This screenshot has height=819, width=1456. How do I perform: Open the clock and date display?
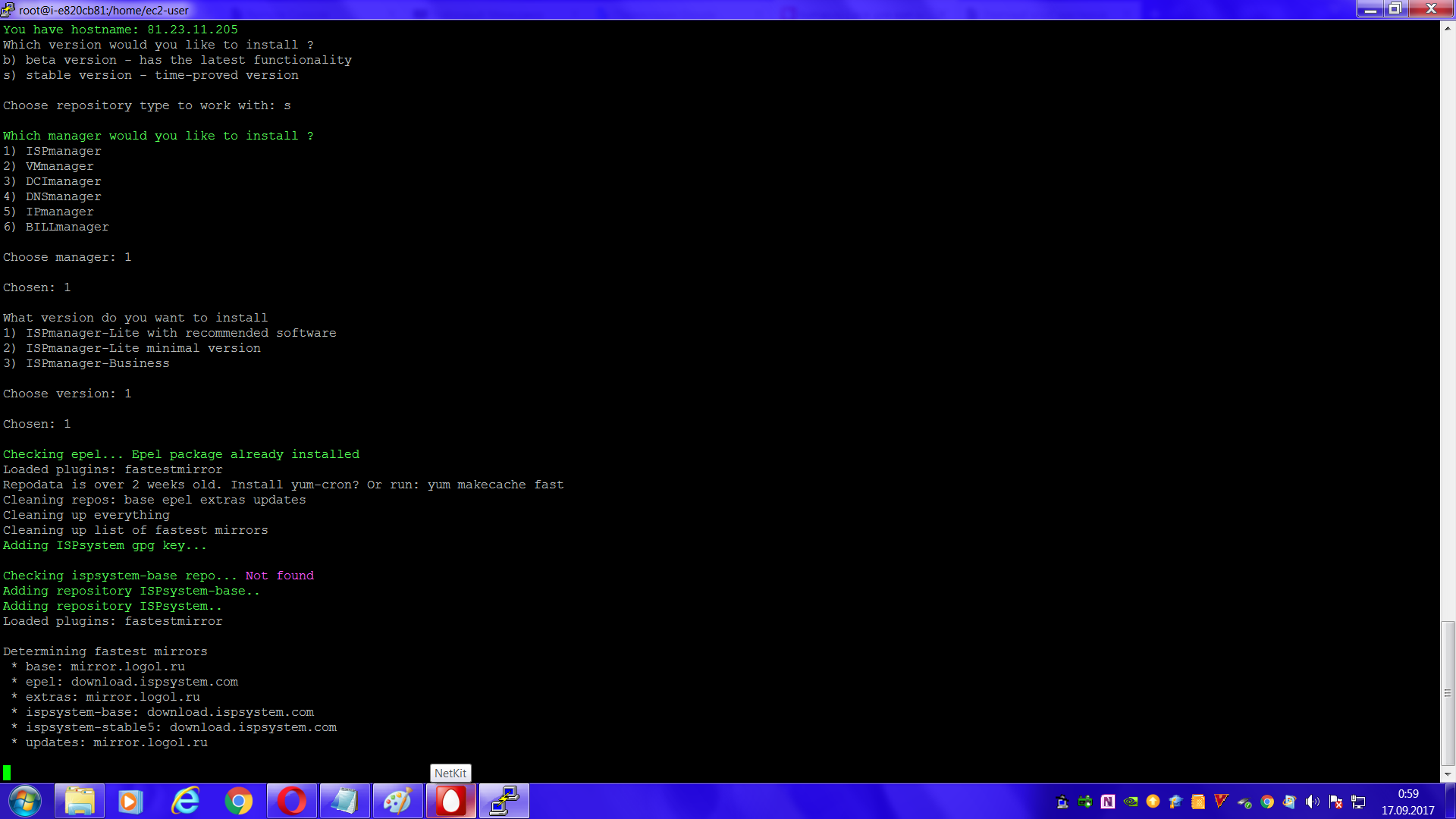1407,802
